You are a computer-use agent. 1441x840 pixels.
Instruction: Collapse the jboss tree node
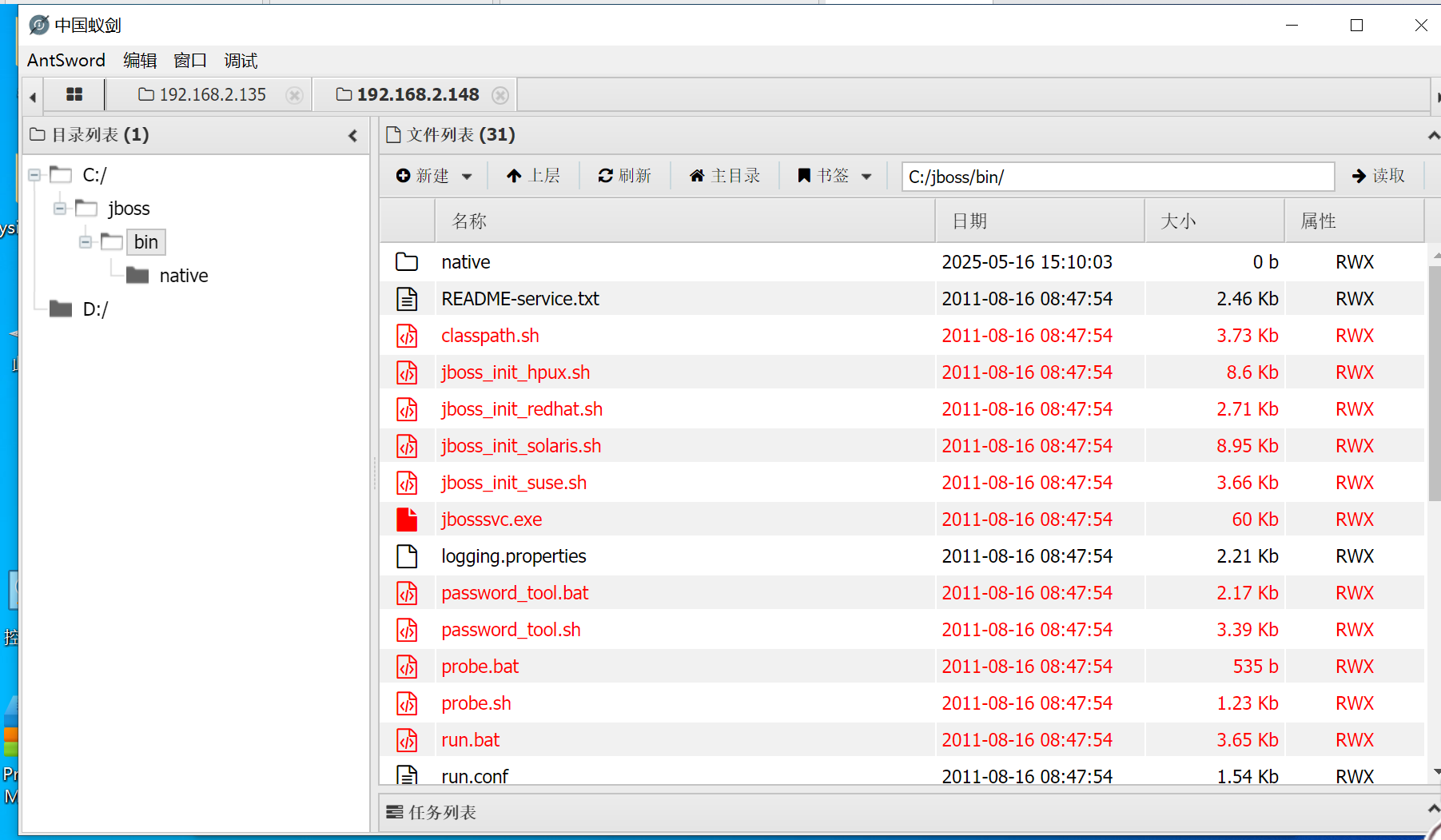[x=60, y=209]
